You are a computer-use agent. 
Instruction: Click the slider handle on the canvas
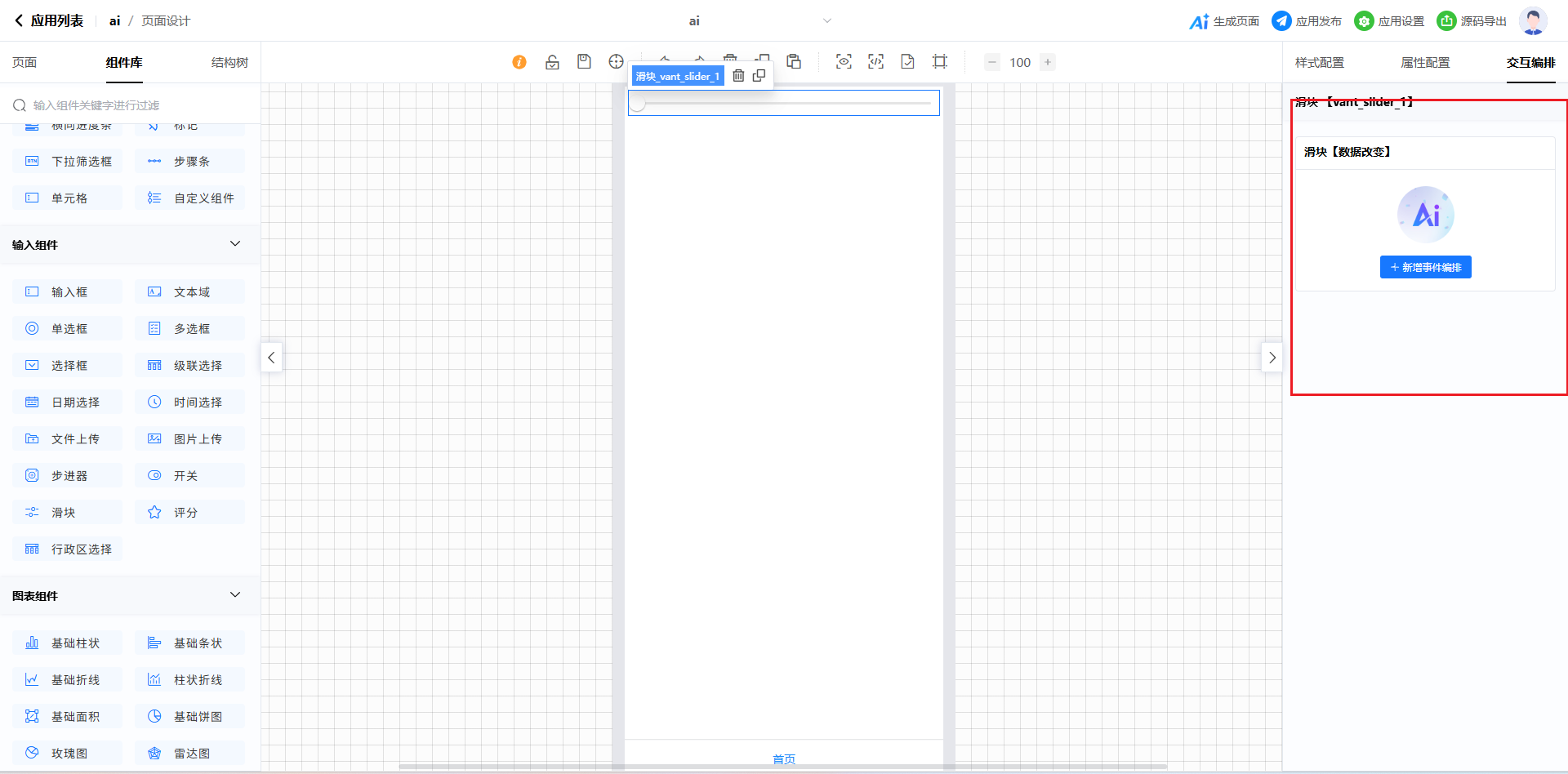pyautogui.click(x=638, y=104)
